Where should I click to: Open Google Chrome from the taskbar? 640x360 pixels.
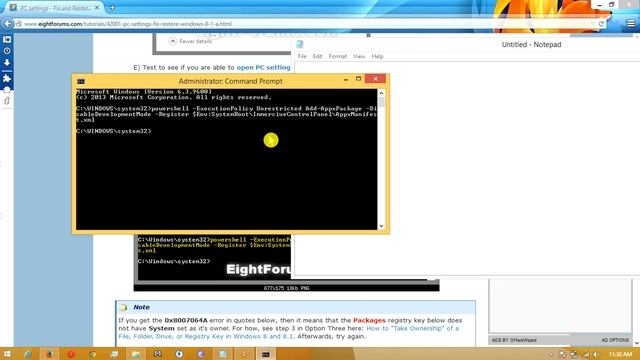pyautogui.click(x=93, y=354)
